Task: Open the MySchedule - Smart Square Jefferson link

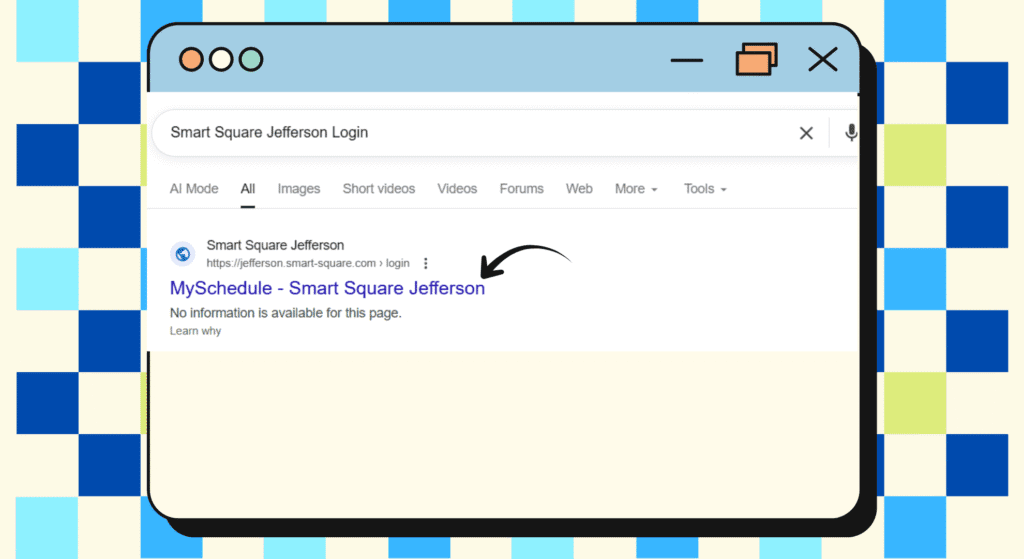Action: click(327, 289)
